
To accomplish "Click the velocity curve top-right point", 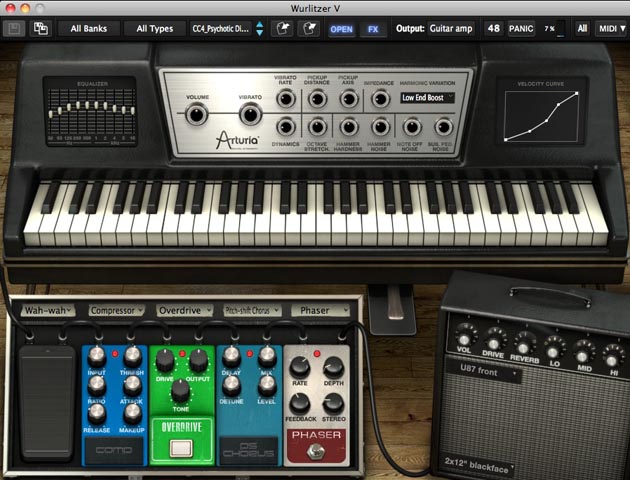I will click(577, 93).
